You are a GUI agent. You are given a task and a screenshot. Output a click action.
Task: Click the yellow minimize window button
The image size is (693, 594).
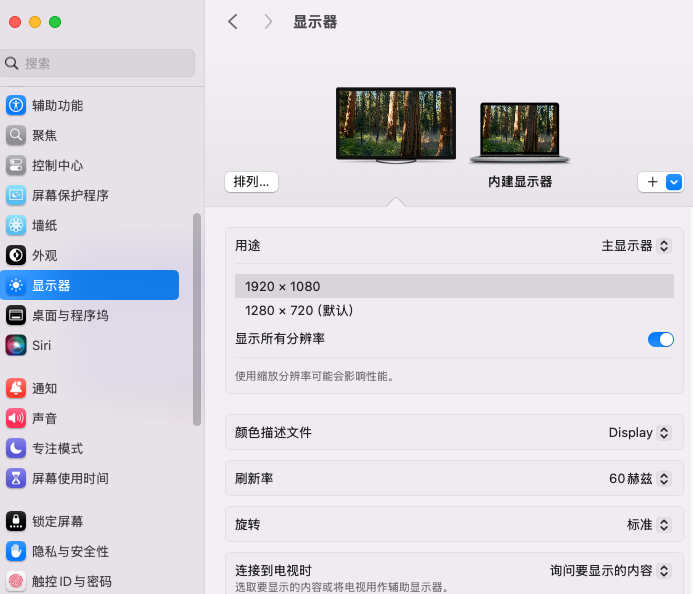[x=35, y=22]
